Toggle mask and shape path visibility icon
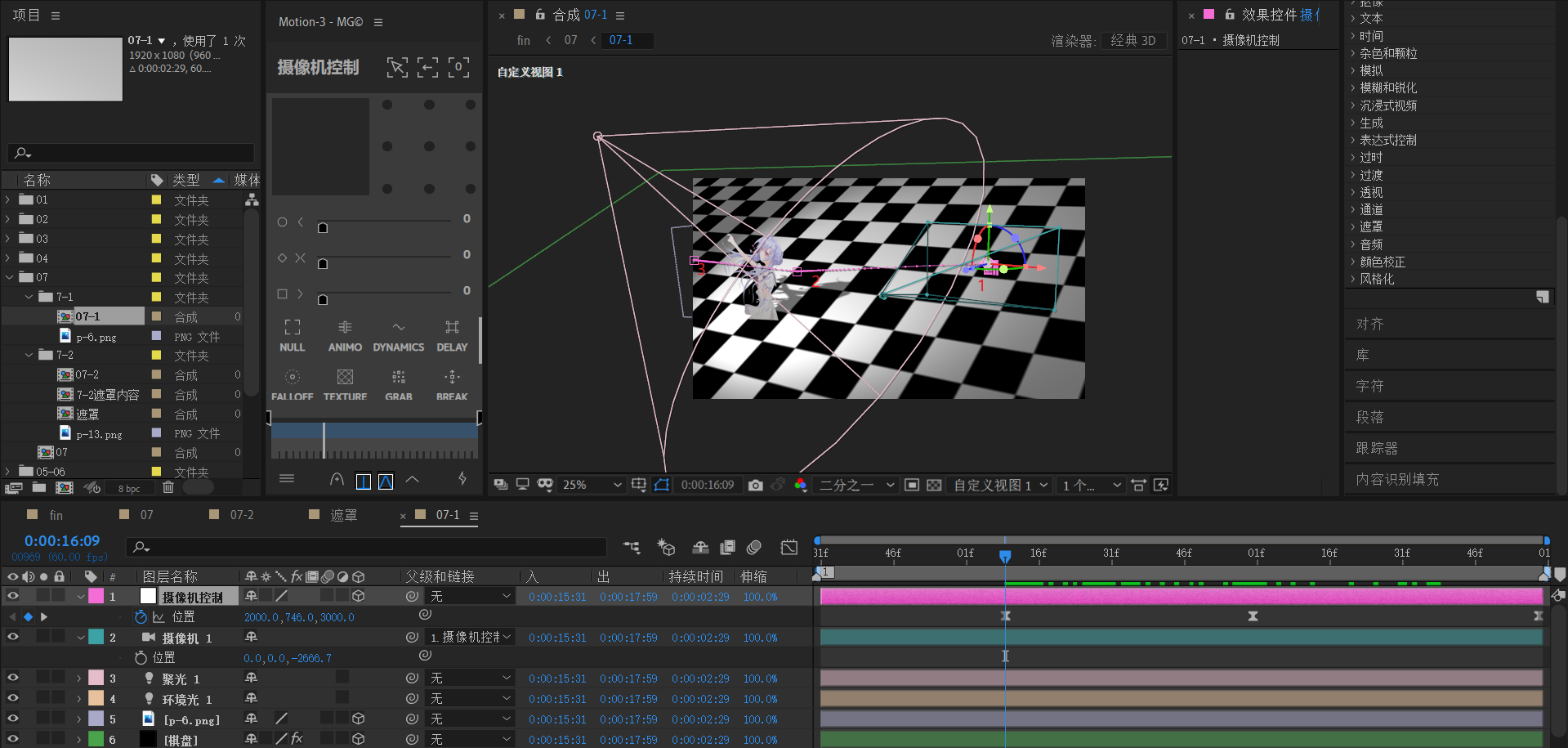This screenshot has width=1568, height=748. pos(662,485)
